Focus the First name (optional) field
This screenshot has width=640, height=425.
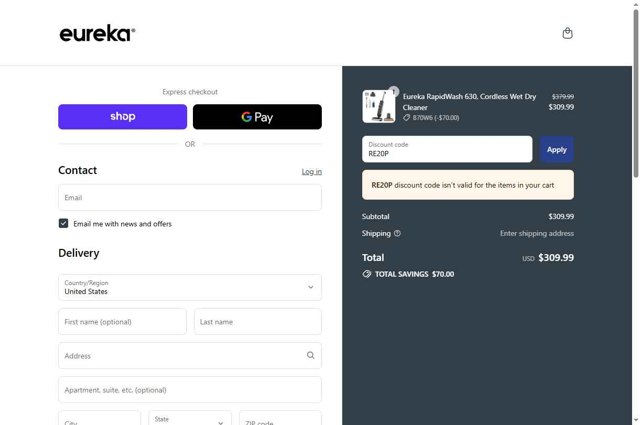[x=122, y=322]
